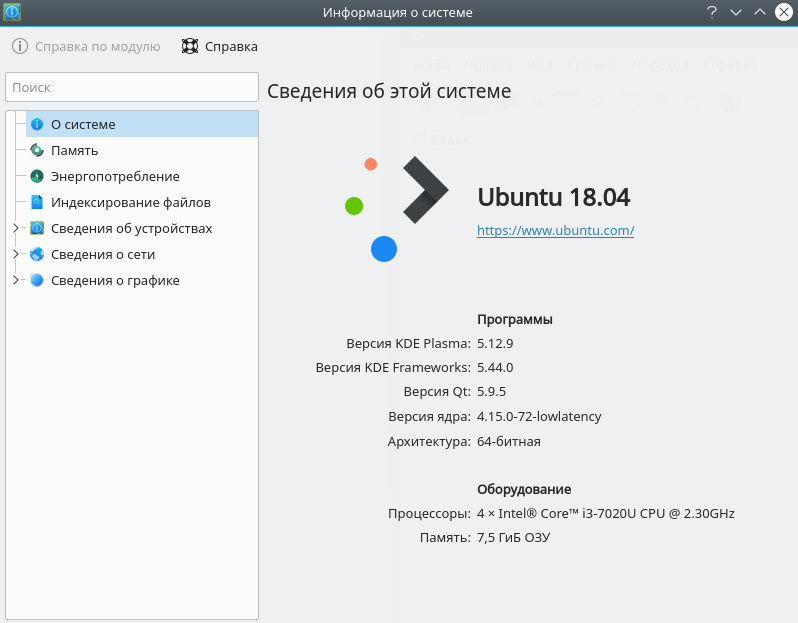Click the Память memory icon

[x=37, y=150]
